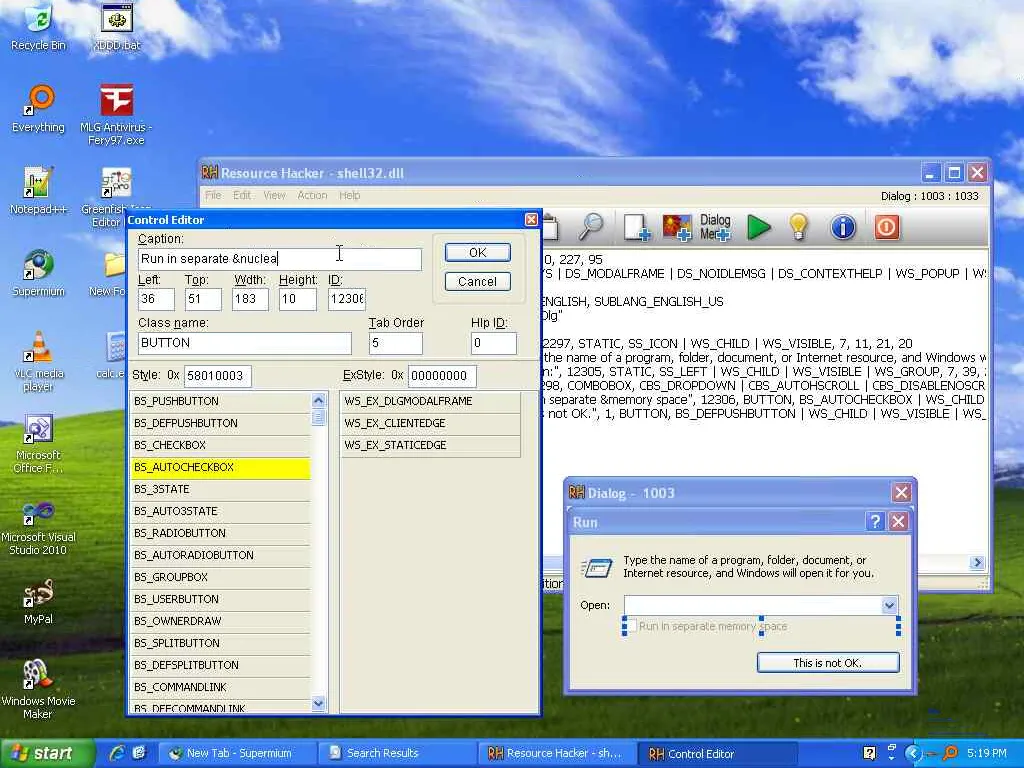Click the green Compile Script play icon
The image size is (1024, 768).
tap(759, 227)
